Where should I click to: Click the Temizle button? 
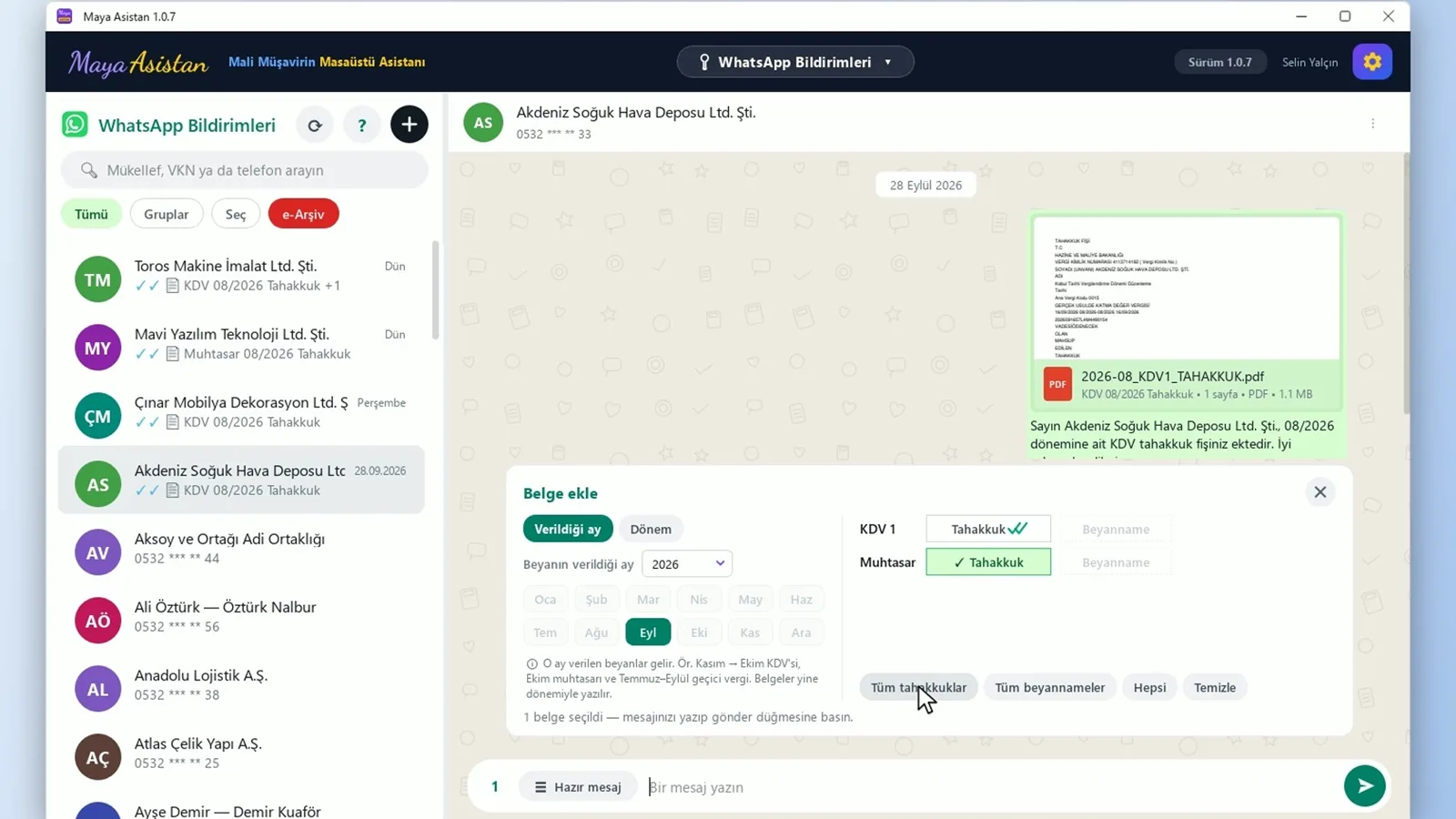point(1215,687)
